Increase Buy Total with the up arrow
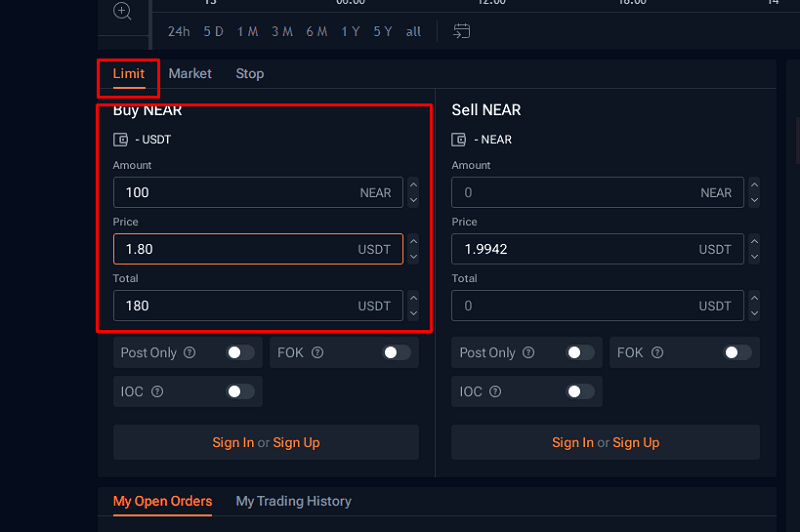Viewport: 800px width, 532px height. tap(414, 298)
